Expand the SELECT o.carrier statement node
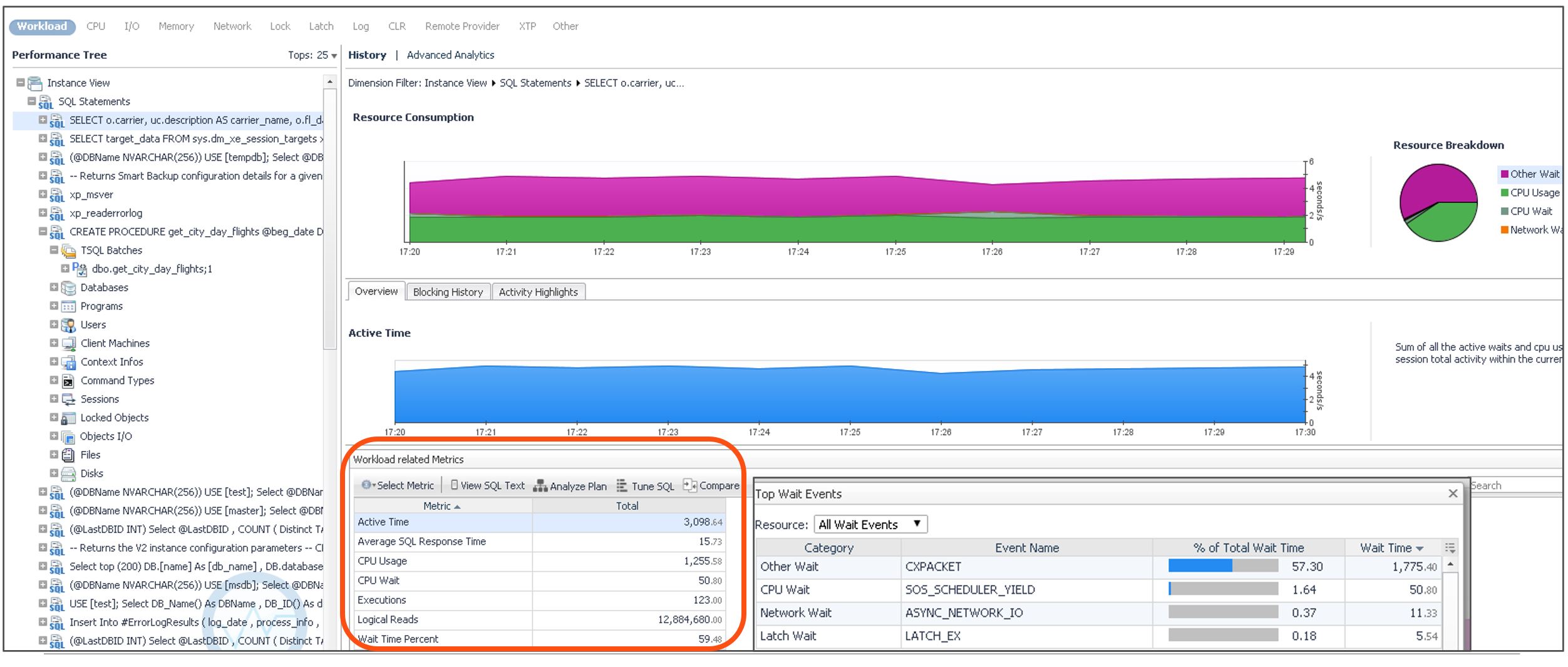 click(43, 120)
